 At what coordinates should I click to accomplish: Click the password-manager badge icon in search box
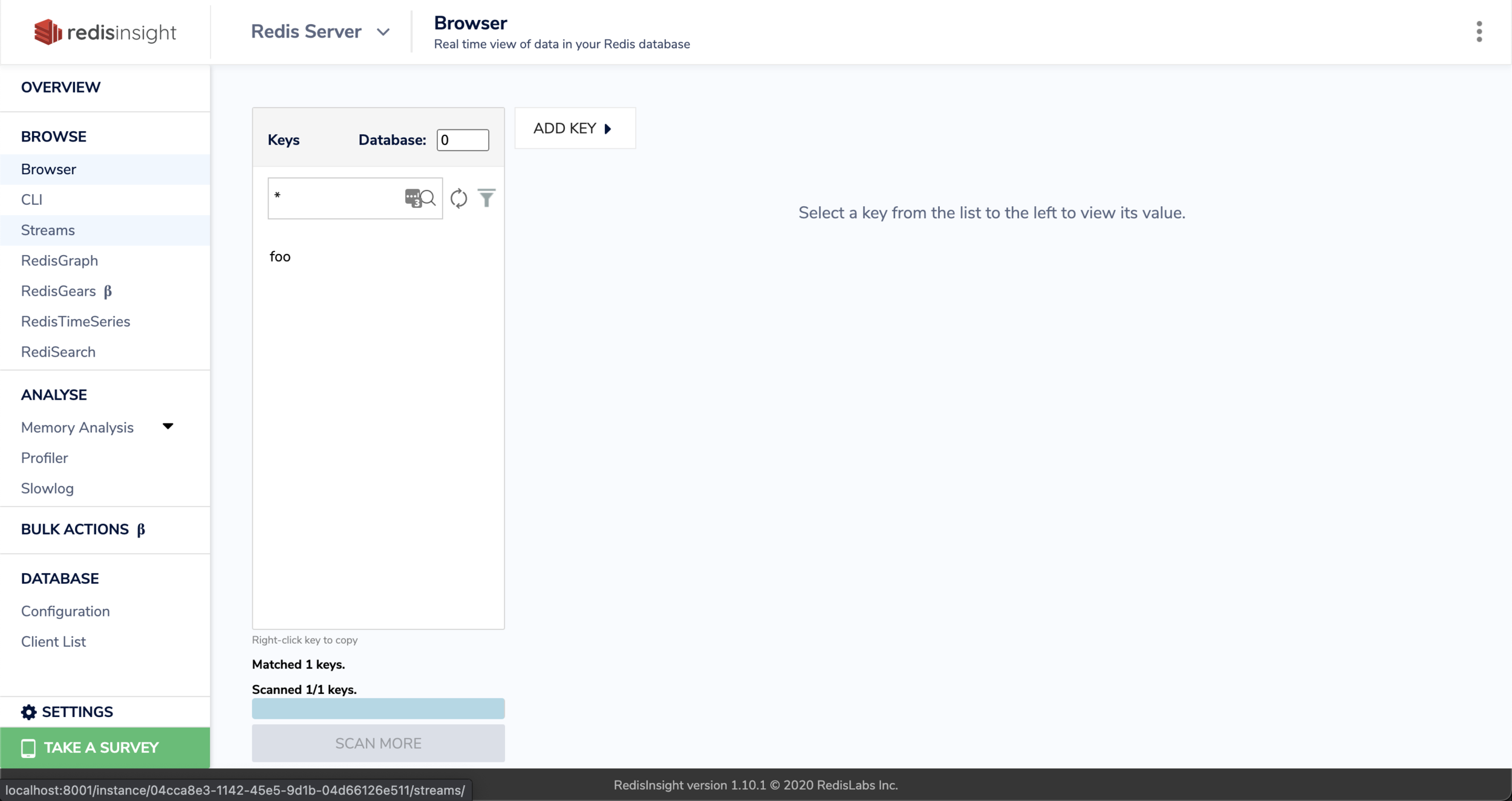[413, 198]
